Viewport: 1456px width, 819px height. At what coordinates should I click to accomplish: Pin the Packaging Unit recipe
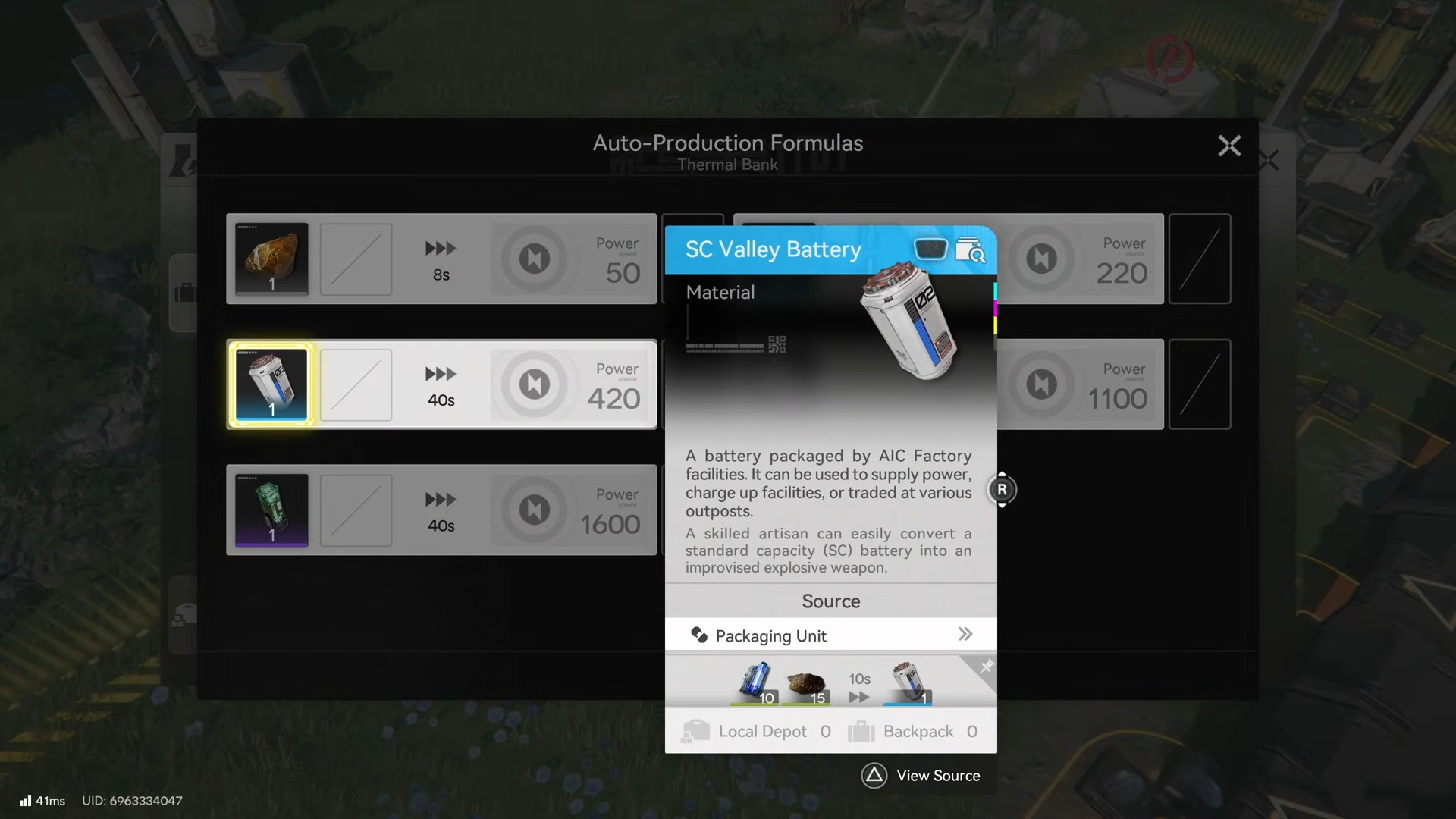985,667
